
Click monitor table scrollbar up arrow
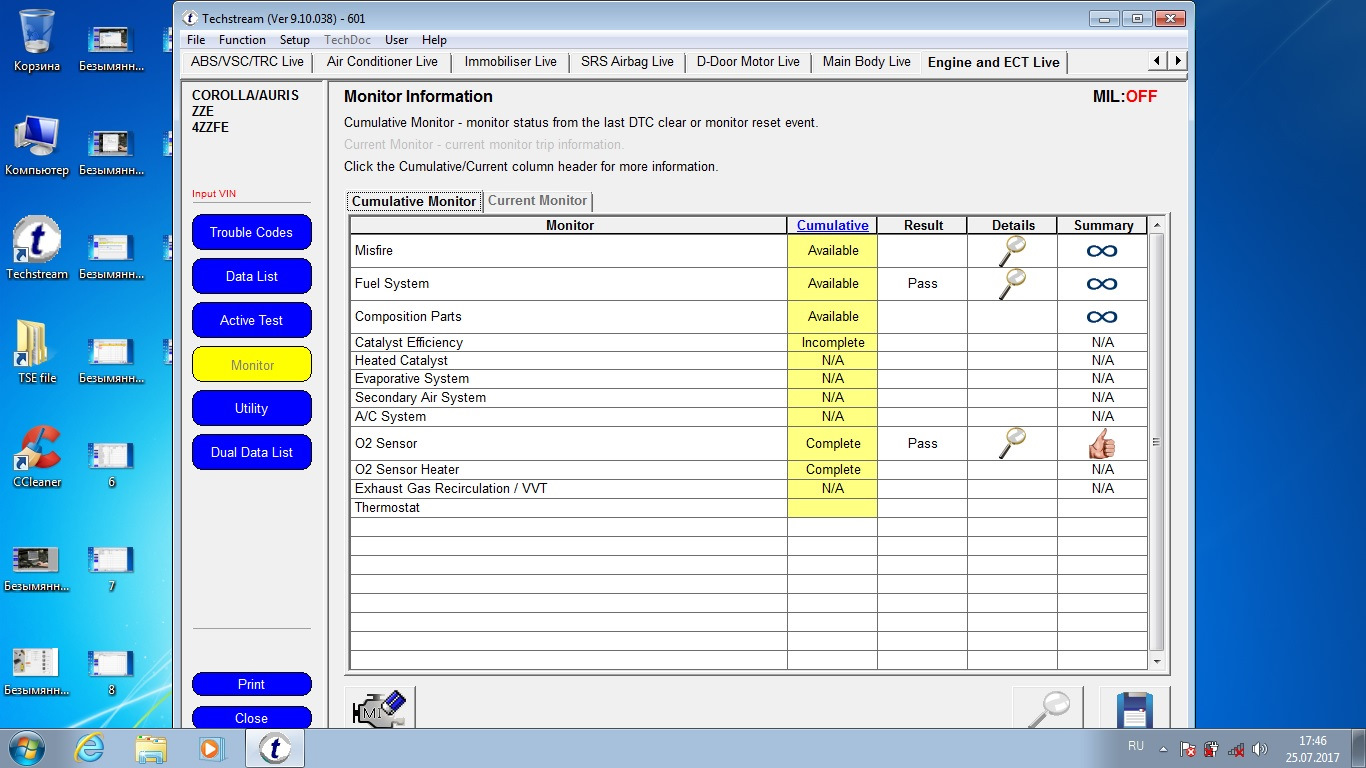click(x=1157, y=224)
